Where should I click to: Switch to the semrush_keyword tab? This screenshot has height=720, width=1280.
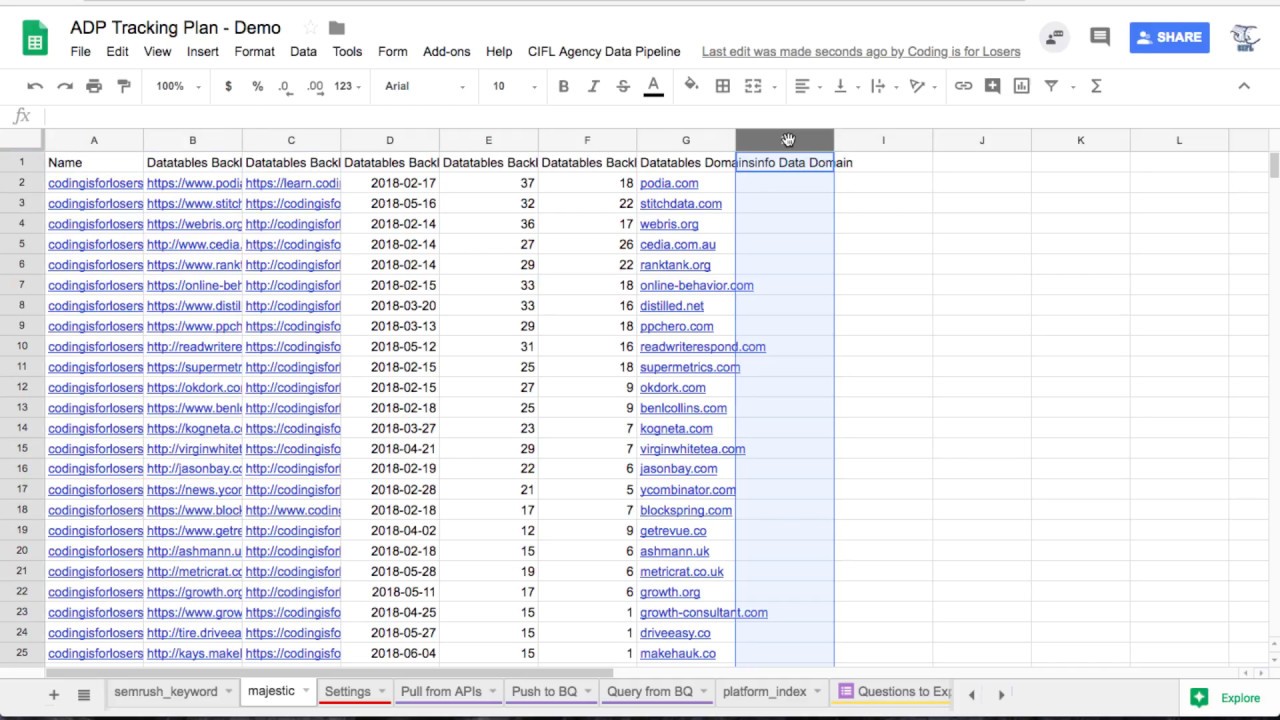[x=165, y=692]
